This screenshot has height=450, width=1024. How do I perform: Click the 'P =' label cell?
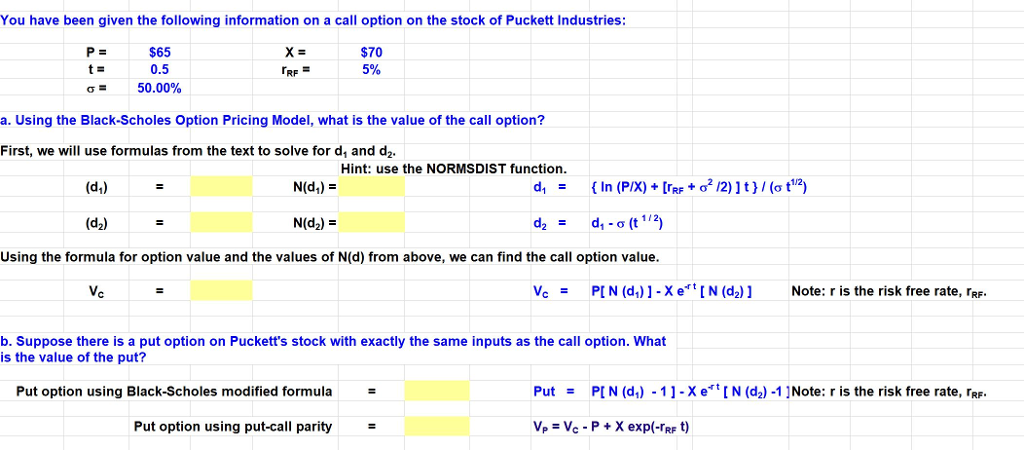[x=96, y=53]
